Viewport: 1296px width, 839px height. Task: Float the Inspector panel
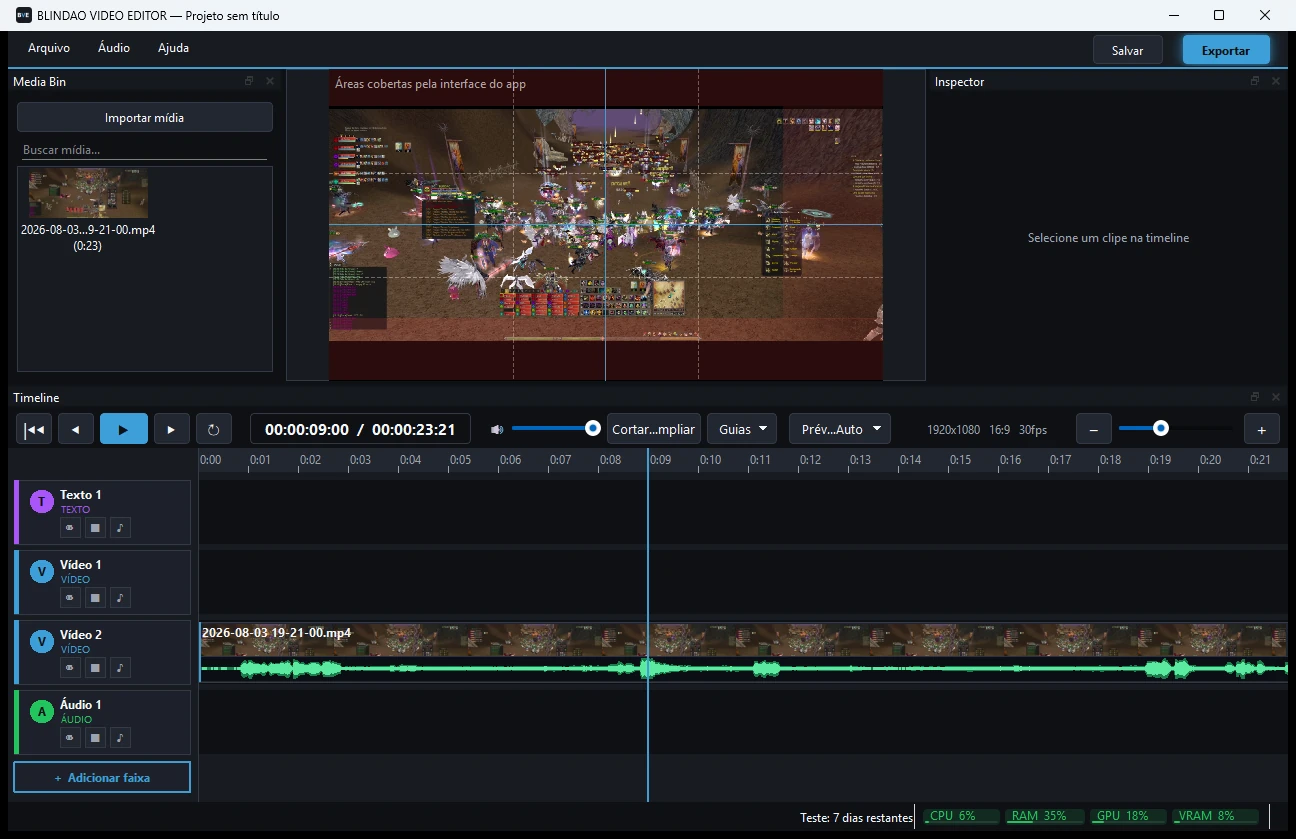point(1255,81)
